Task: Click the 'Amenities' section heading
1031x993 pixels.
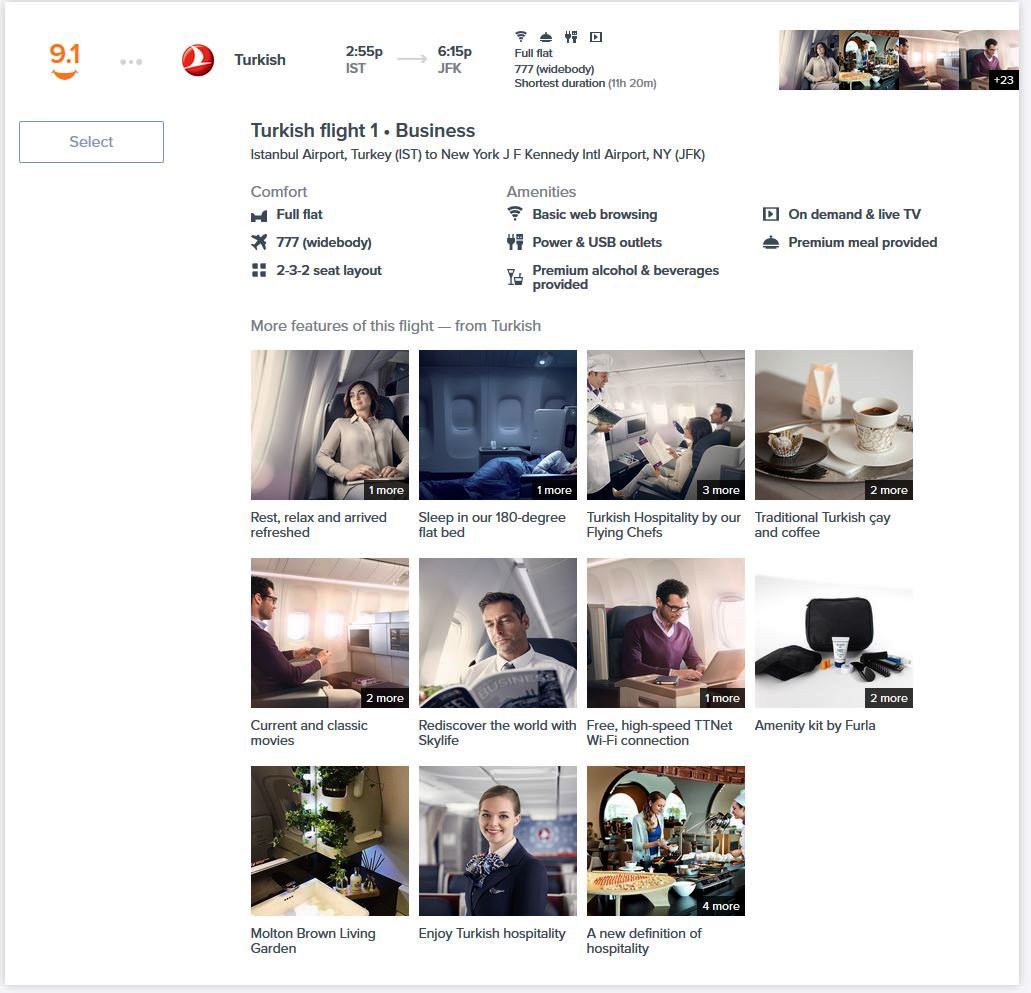Action: (541, 191)
